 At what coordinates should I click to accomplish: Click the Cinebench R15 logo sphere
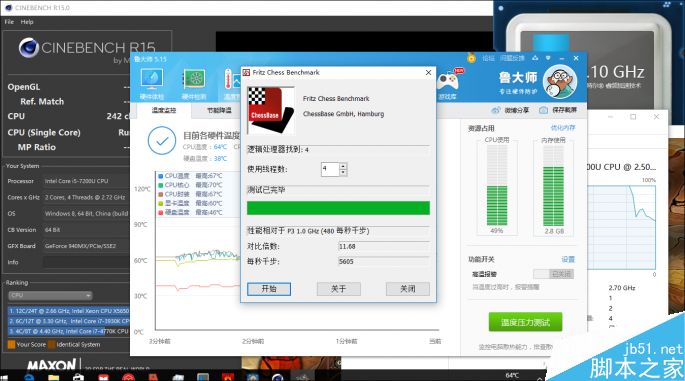click(x=29, y=48)
